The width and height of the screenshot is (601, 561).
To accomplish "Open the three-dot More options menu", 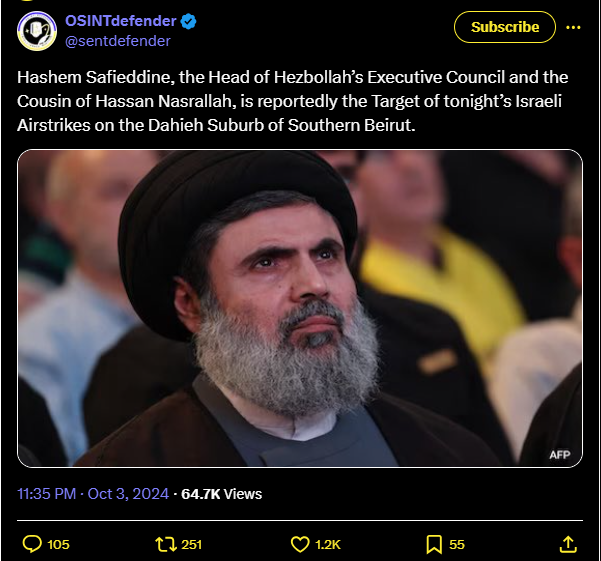I will click(x=573, y=27).
